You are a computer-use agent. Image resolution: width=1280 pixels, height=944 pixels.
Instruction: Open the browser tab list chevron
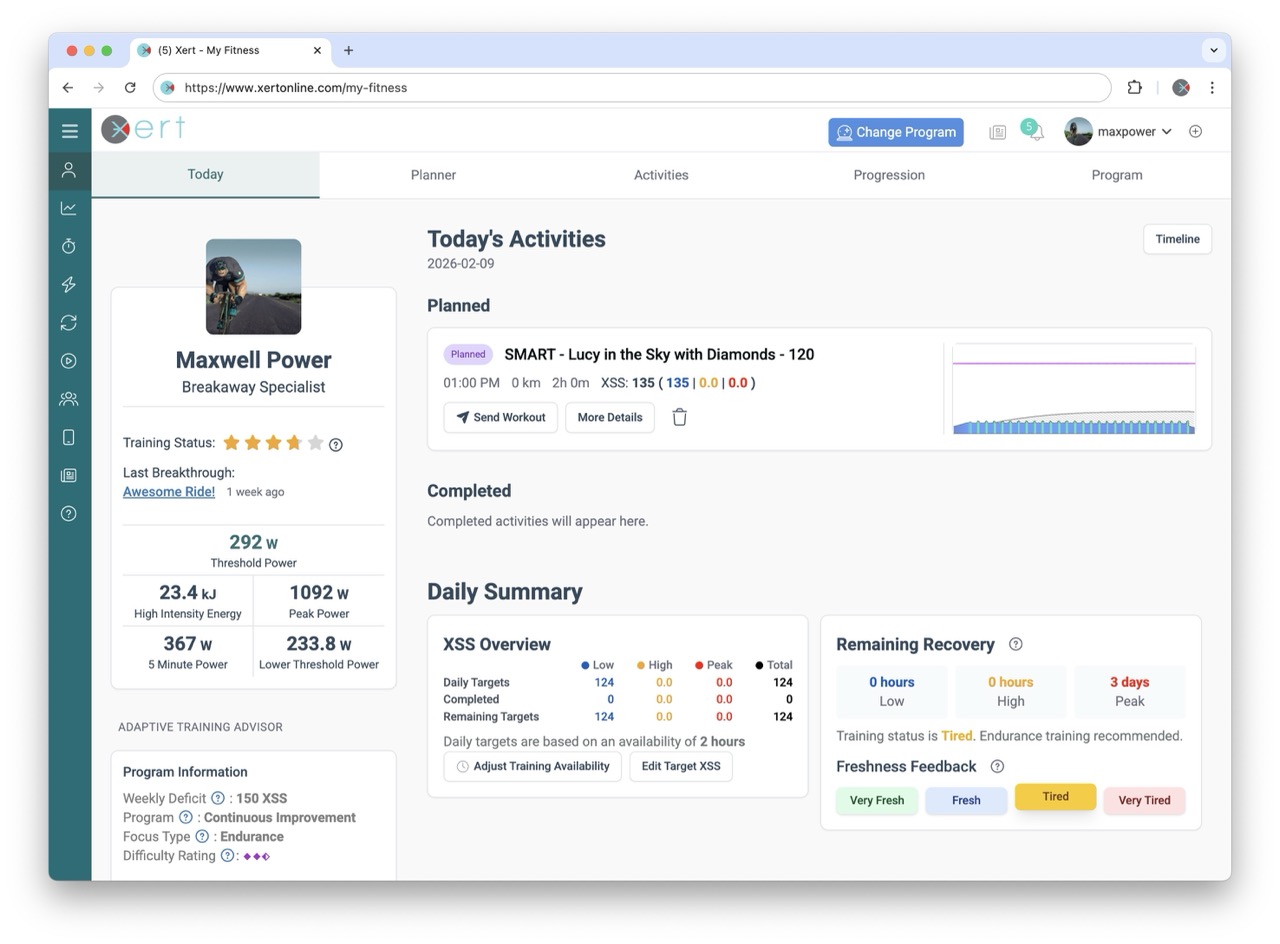[1213, 50]
